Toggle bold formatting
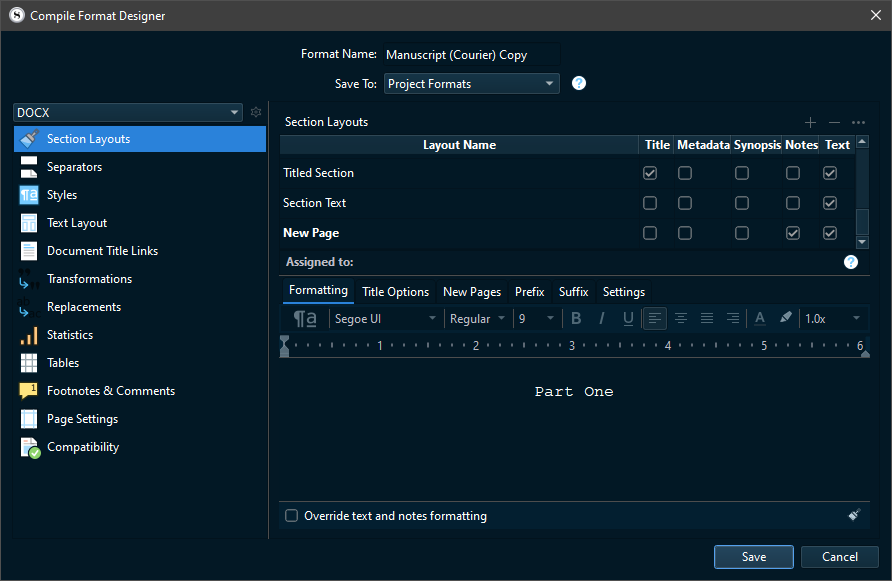 pyautogui.click(x=576, y=319)
